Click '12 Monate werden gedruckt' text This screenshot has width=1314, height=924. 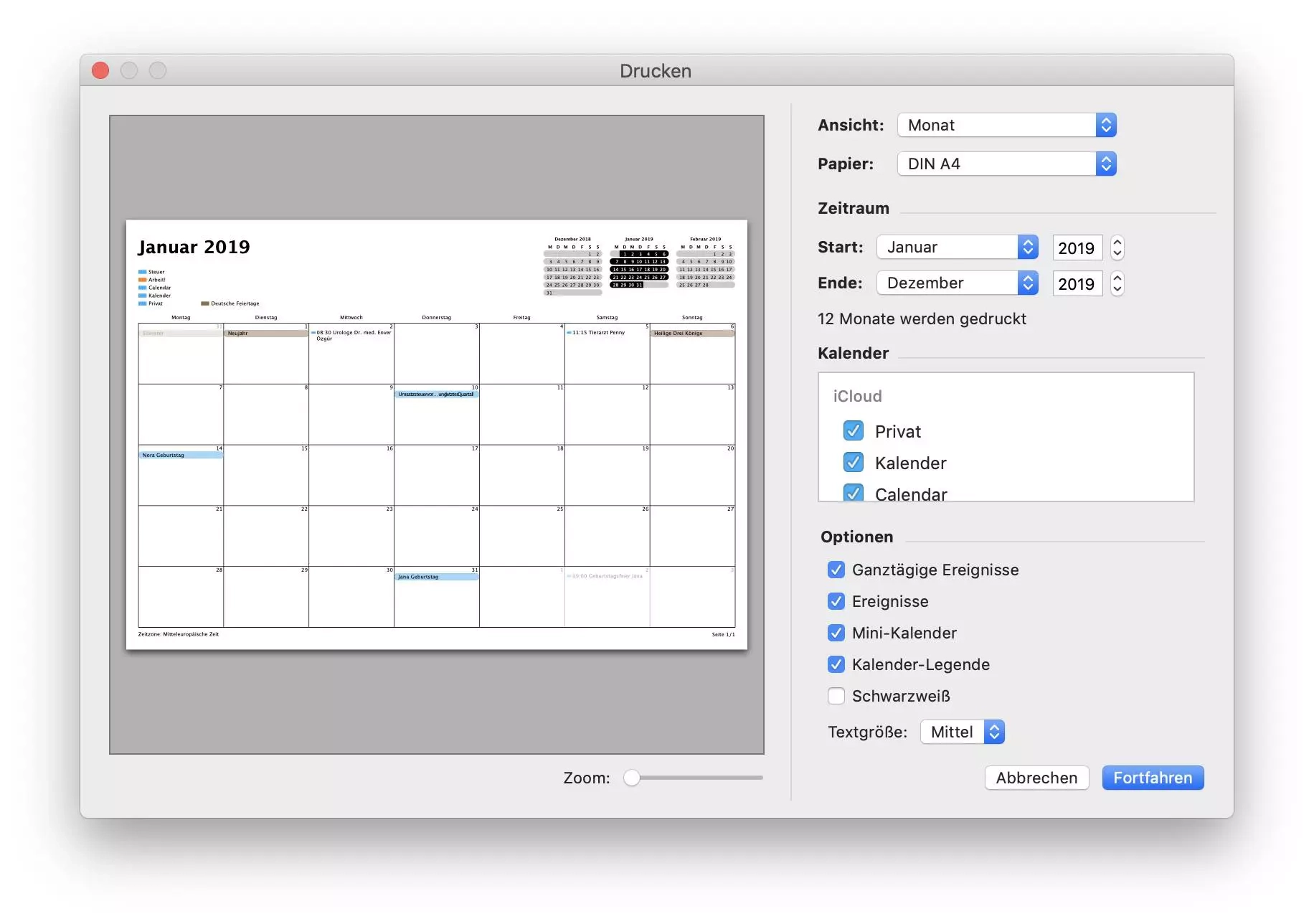(922, 319)
